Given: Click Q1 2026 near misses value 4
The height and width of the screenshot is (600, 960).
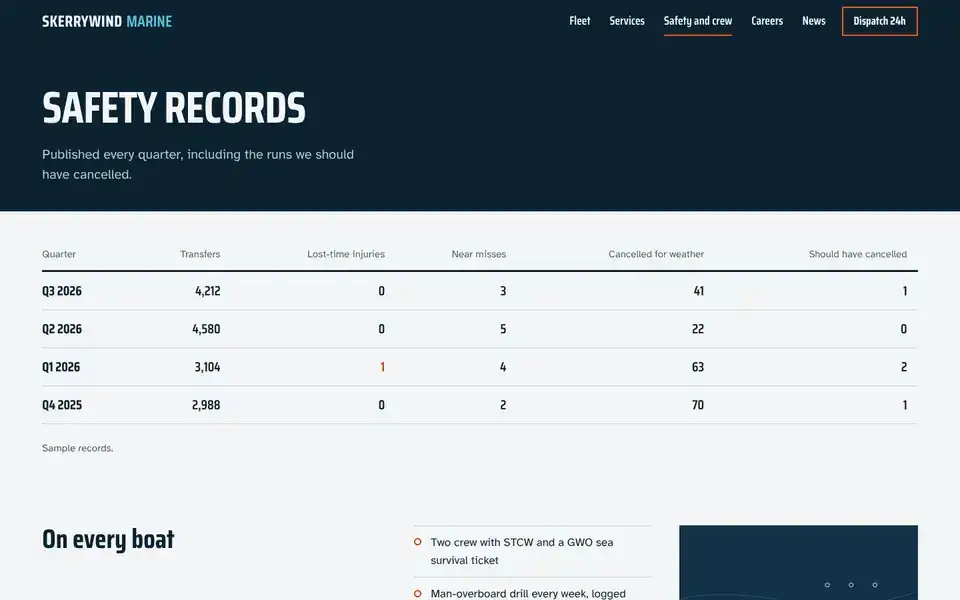Looking at the screenshot, I should 503,367.
